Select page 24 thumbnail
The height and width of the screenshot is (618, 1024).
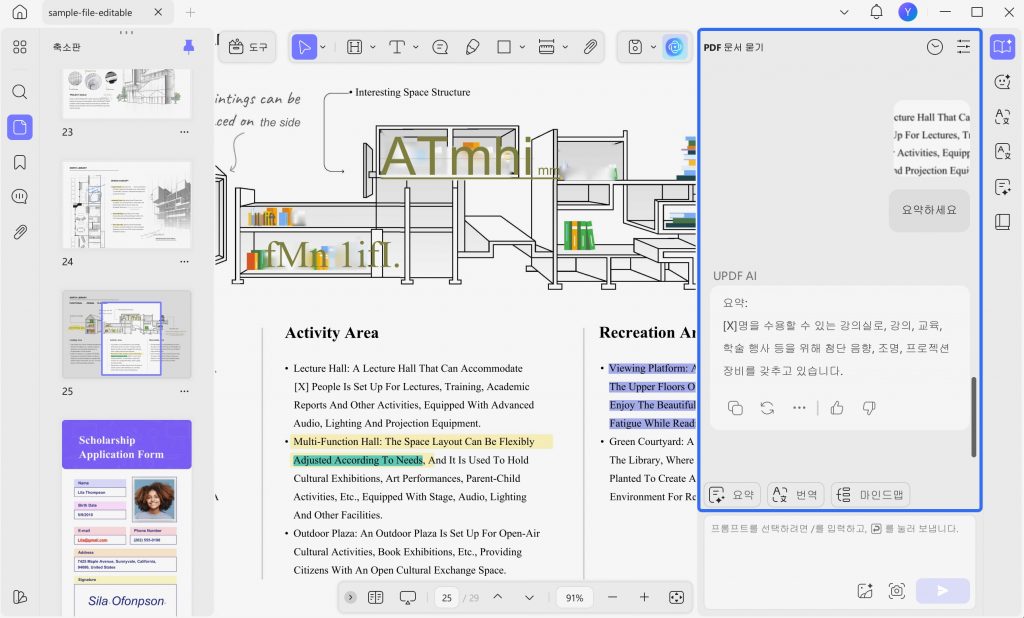(127, 205)
